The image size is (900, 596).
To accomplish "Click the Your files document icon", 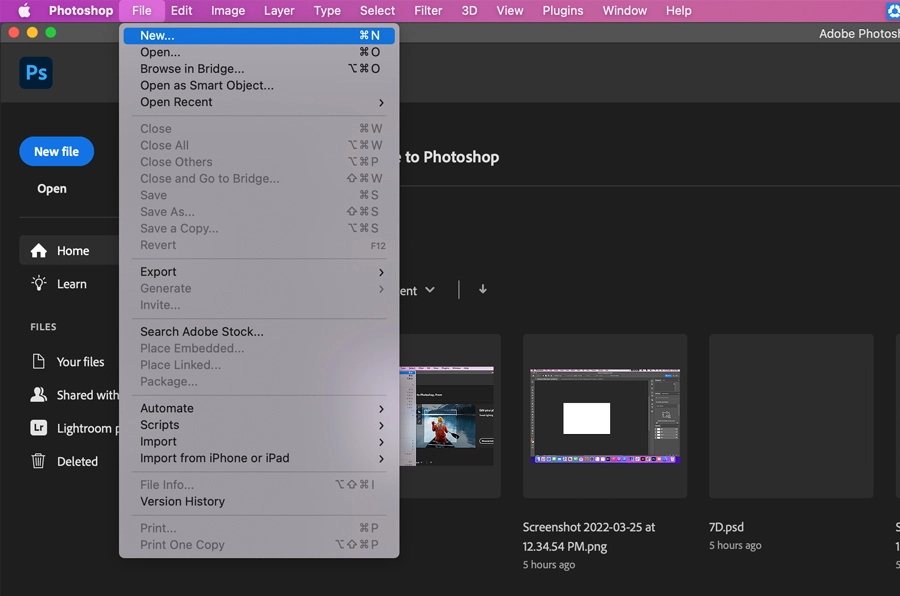I will [39, 361].
